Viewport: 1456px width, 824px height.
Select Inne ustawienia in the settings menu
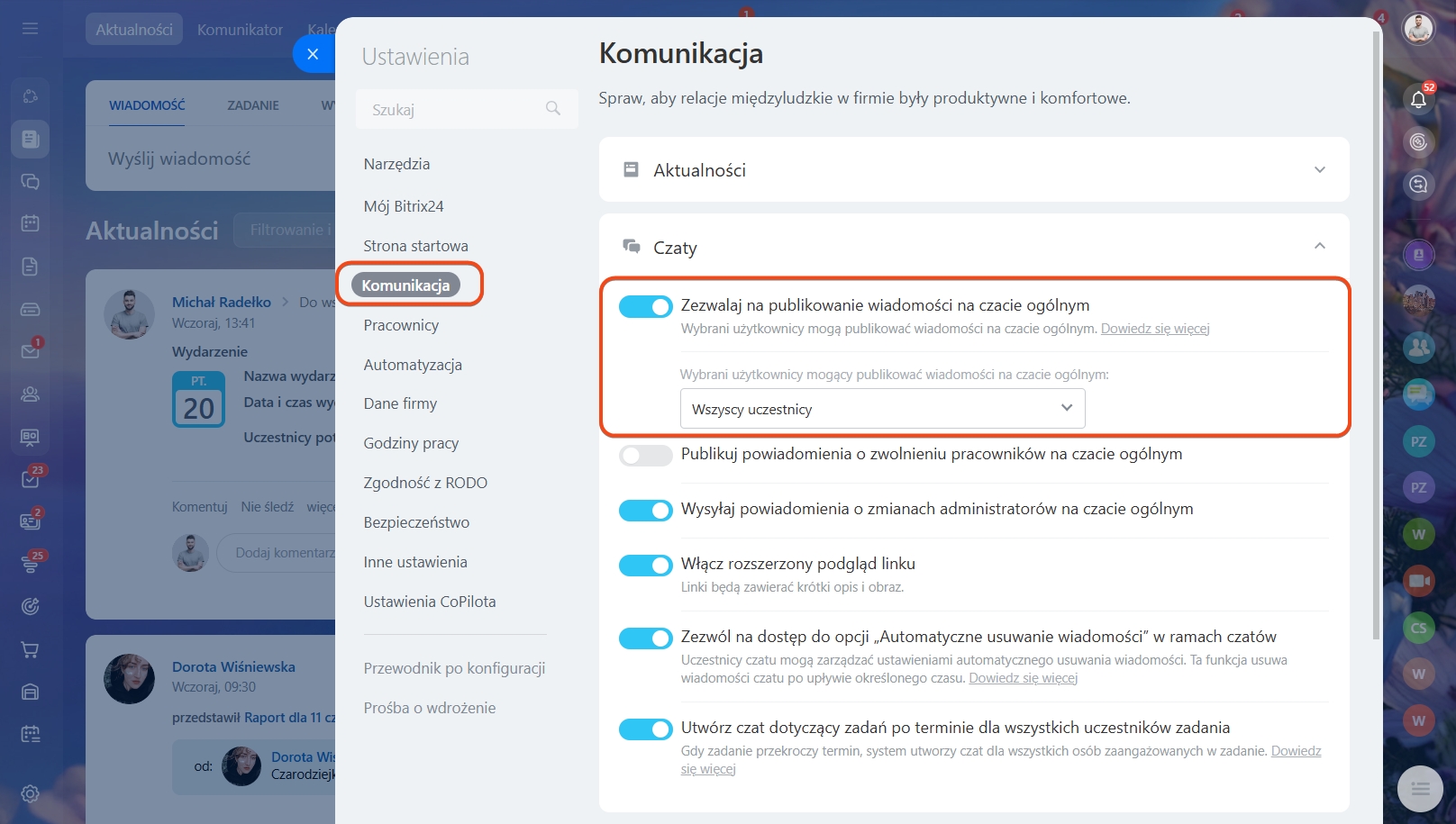coord(415,562)
